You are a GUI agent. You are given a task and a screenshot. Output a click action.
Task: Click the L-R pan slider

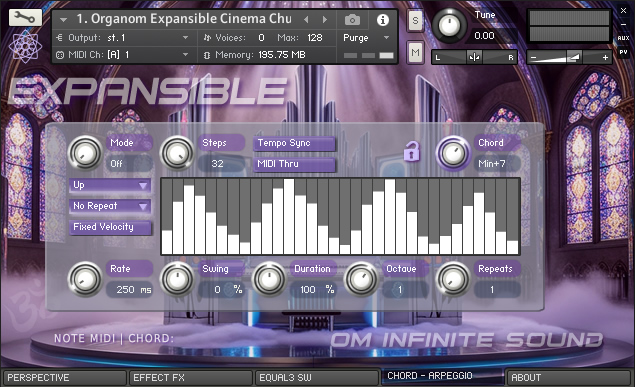pyautogui.click(x=474, y=57)
